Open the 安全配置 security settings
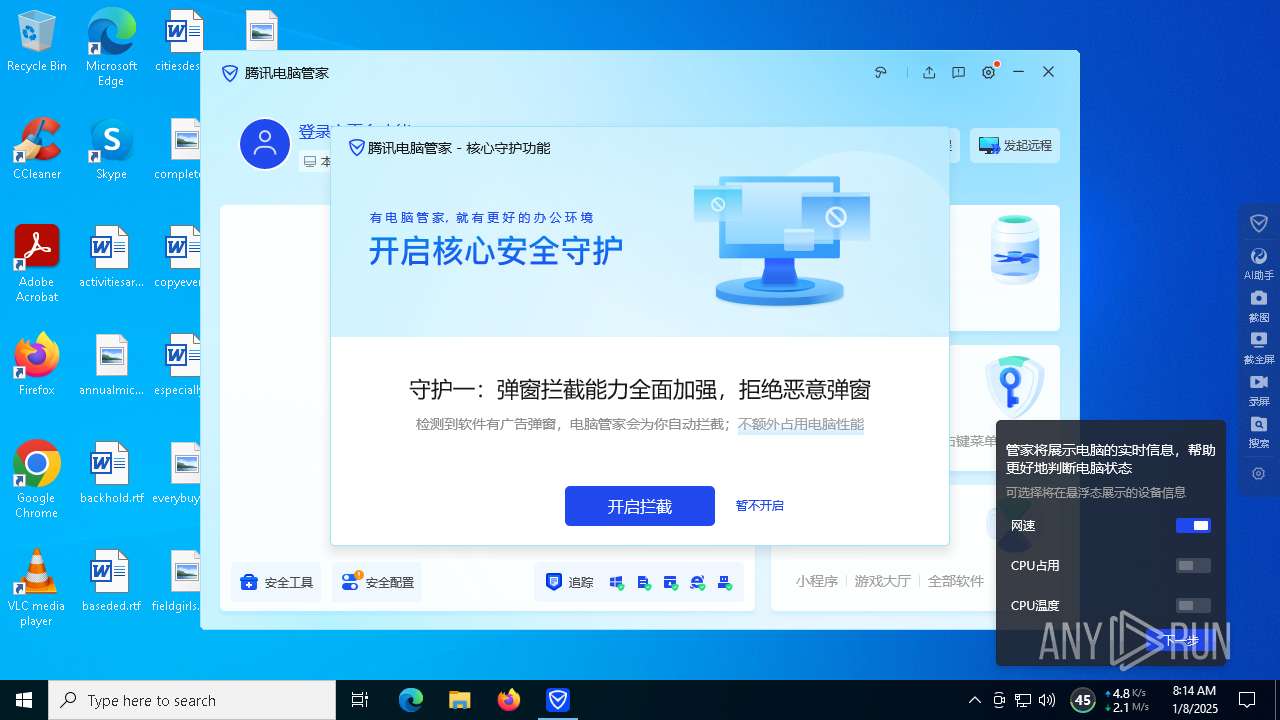Image resolution: width=1280 pixels, height=720 pixels. coord(377,582)
